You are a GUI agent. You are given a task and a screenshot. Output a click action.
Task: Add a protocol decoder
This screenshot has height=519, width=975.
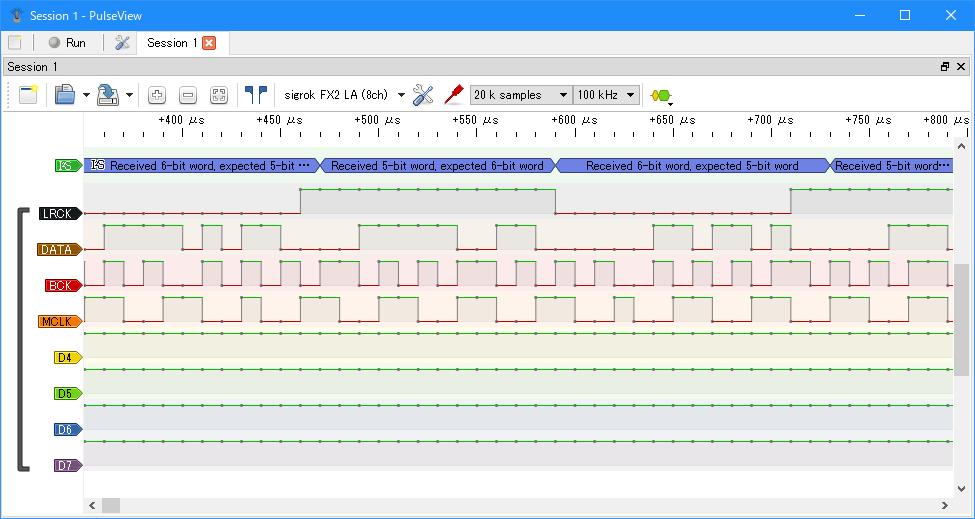(x=661, y=96)
